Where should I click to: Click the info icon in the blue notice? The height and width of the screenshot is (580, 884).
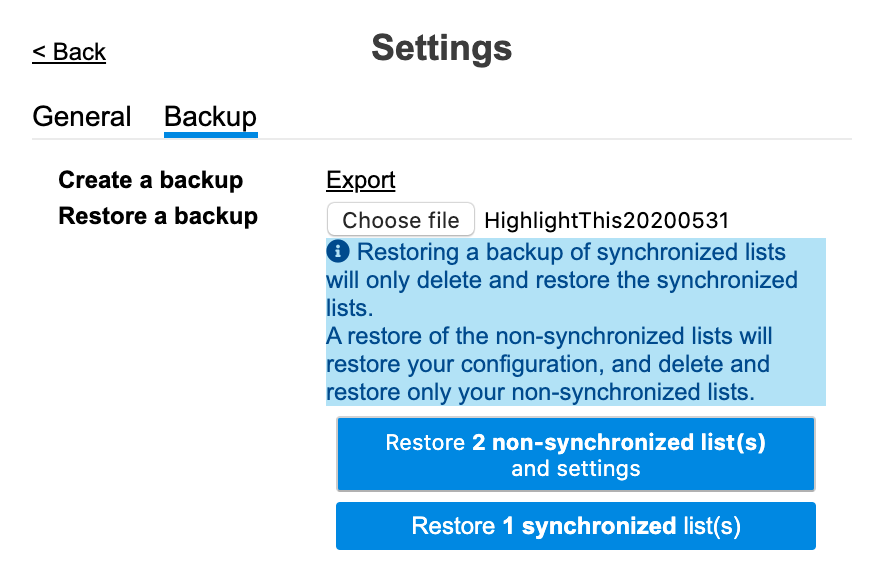pos(338,252)
